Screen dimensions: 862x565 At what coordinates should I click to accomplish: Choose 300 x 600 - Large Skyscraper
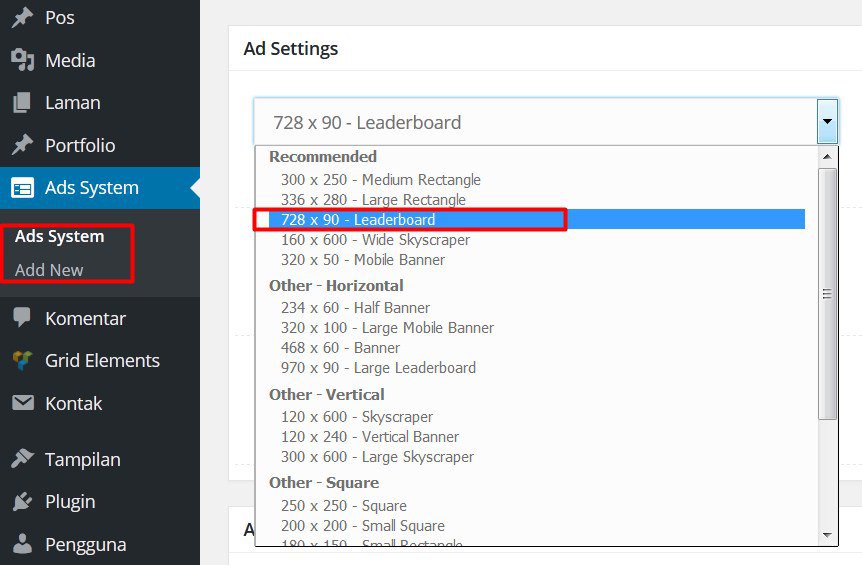[x=377, y=457]
